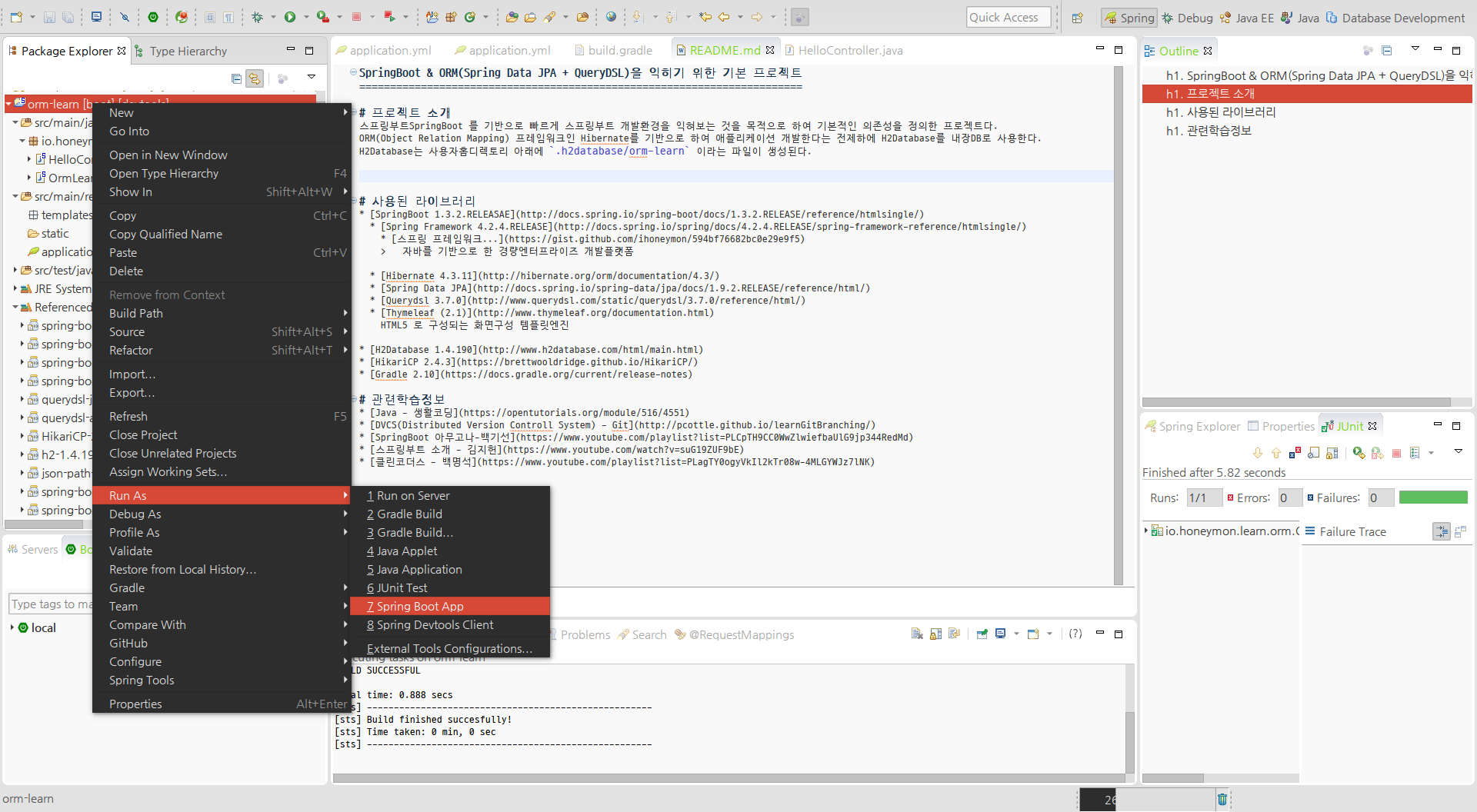Viewport: 1477px width, 812px height.
Task: Click the New wizard toolbar icon
Action: [17, 17]
